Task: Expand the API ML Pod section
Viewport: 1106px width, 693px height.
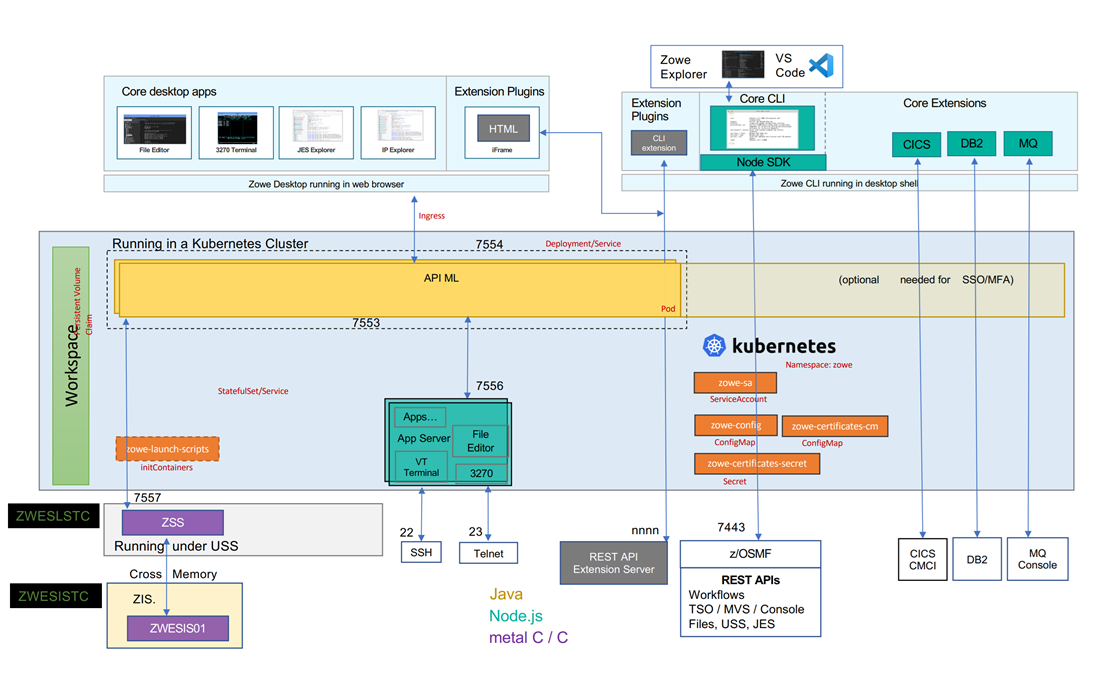Action: (440, 278)
